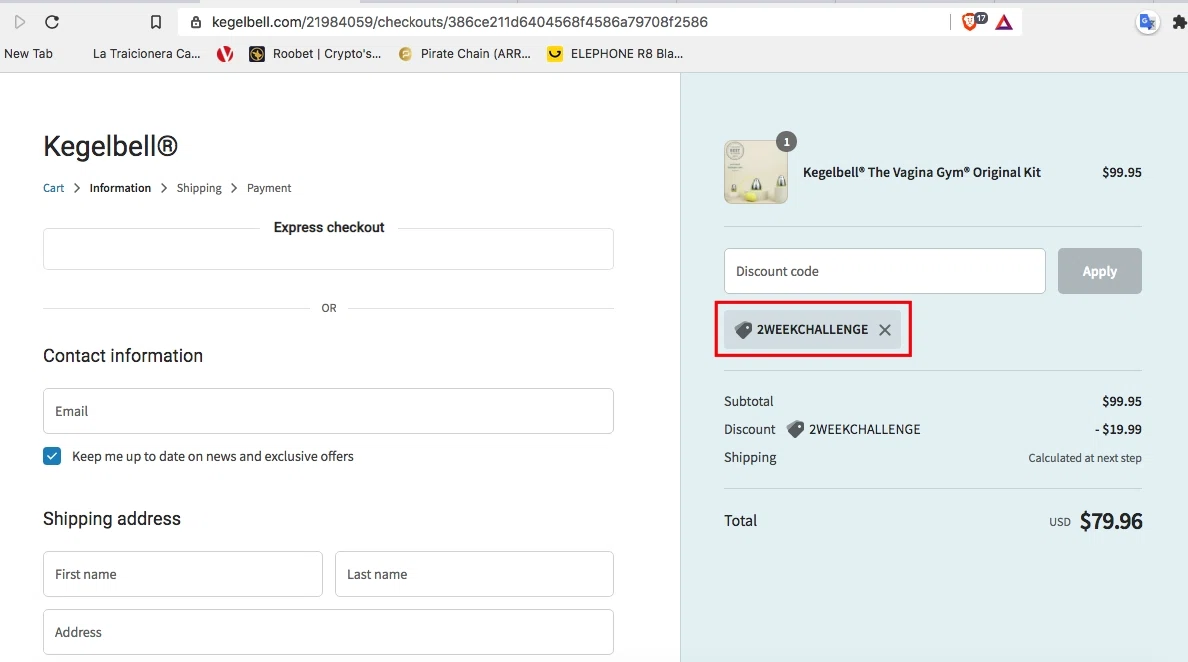Click the forward navigation arrow

pyautogui.click(x=20, y=22)
